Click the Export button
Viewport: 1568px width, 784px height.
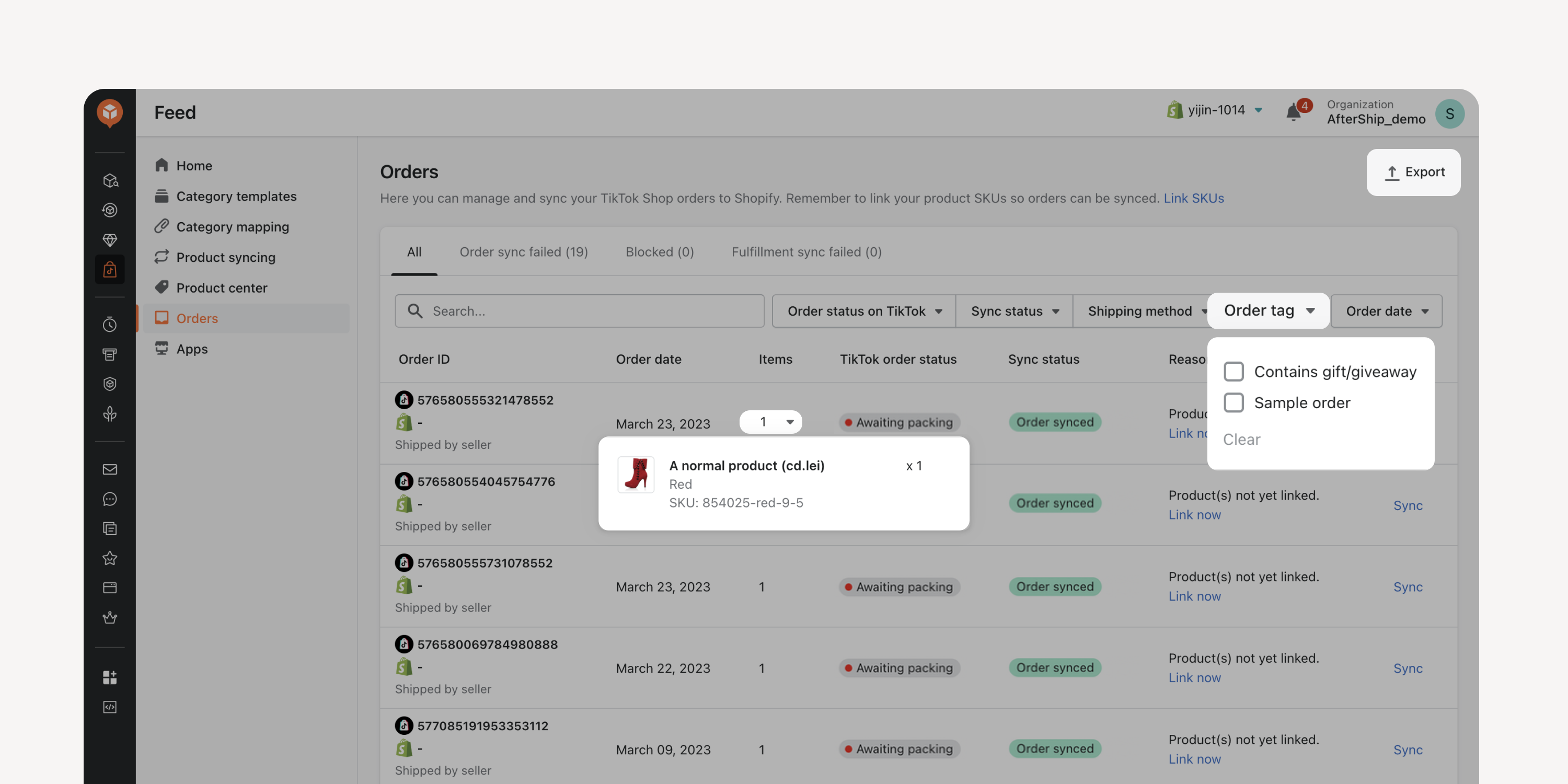(1413, 172)
